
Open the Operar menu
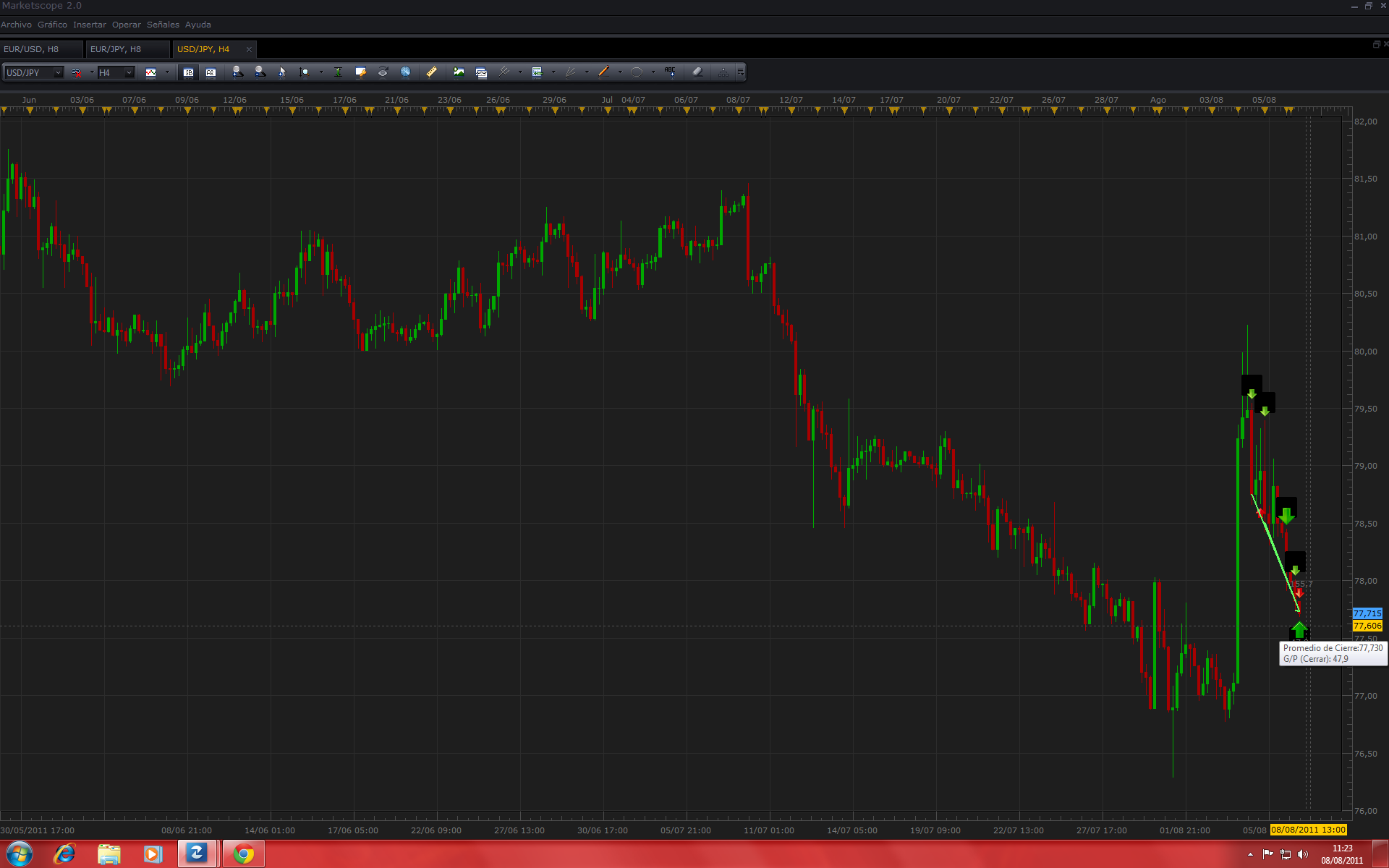coord(126,25)
